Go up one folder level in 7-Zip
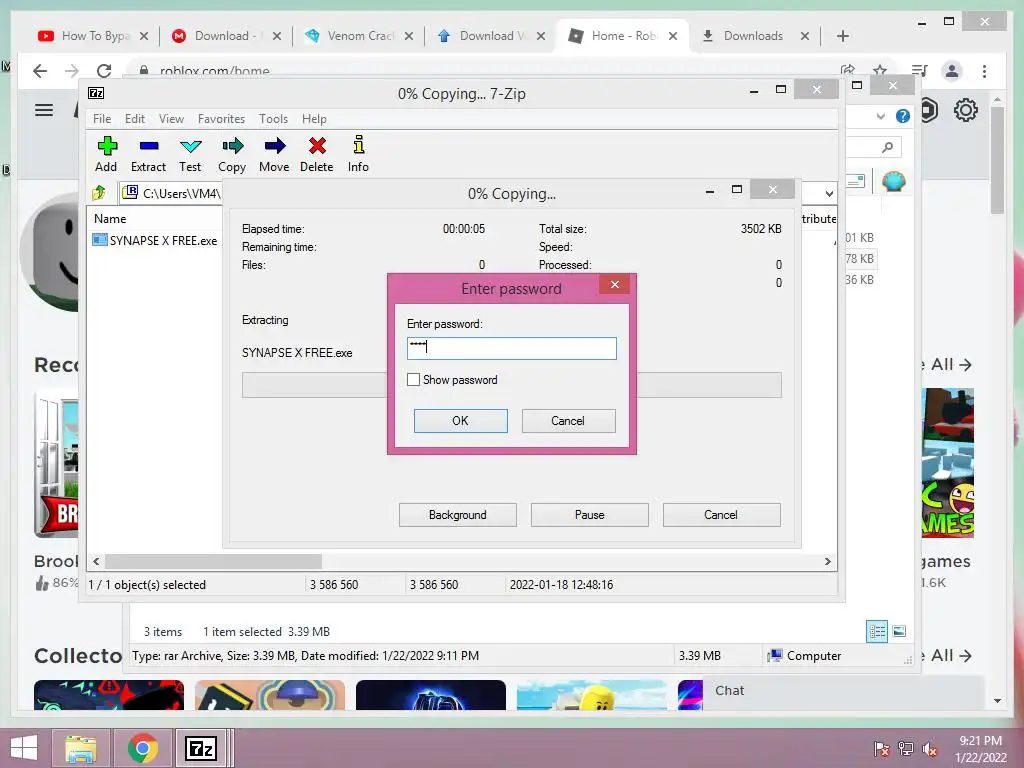The width and height of the screenshot is (1024, 768). 99,193
